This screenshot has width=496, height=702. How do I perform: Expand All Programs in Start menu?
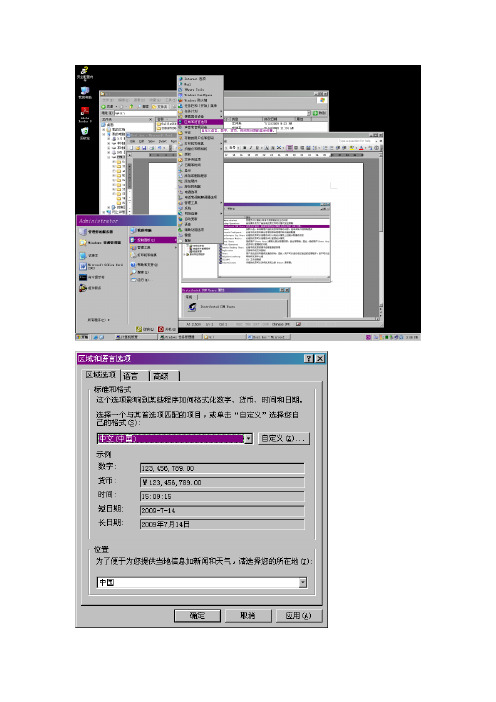tap(98, 320)
